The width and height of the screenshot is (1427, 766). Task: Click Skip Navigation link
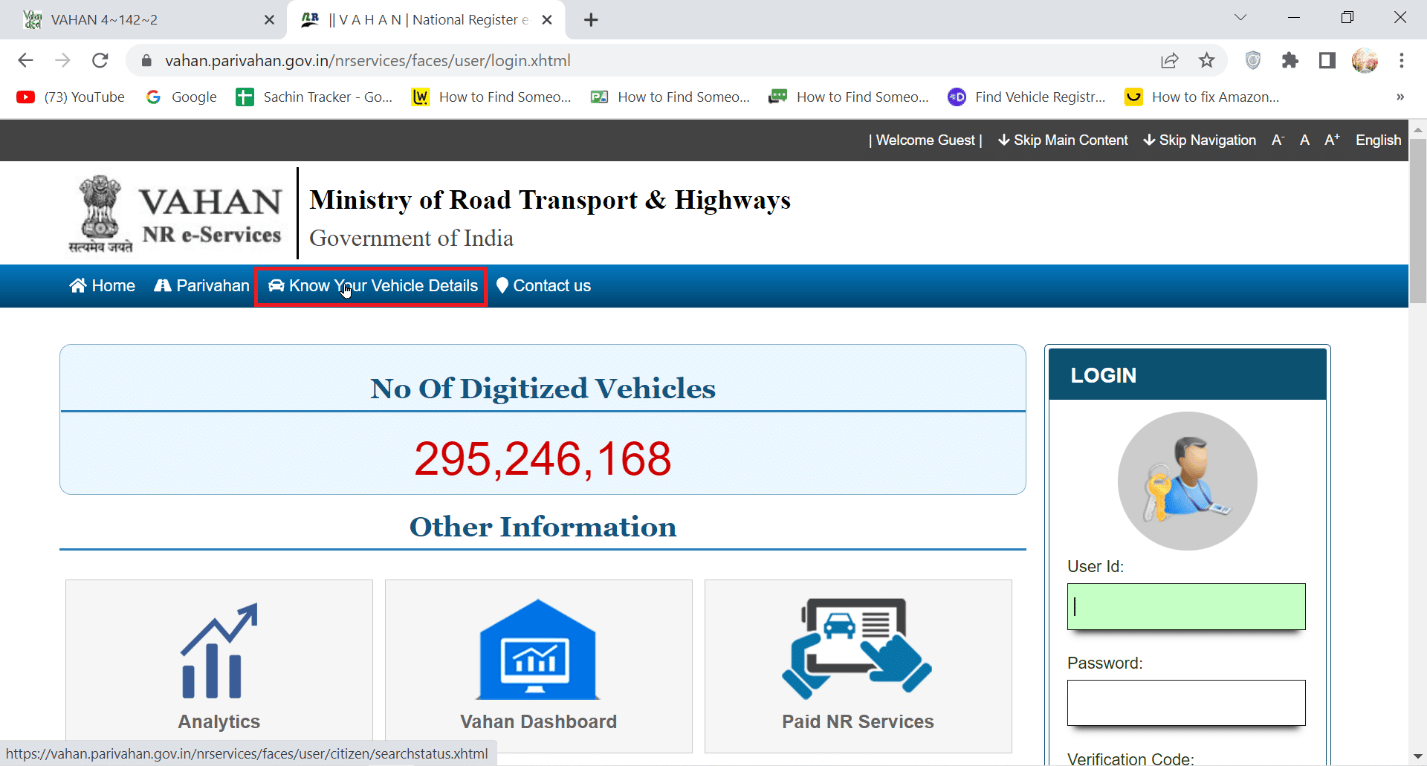1200,140
